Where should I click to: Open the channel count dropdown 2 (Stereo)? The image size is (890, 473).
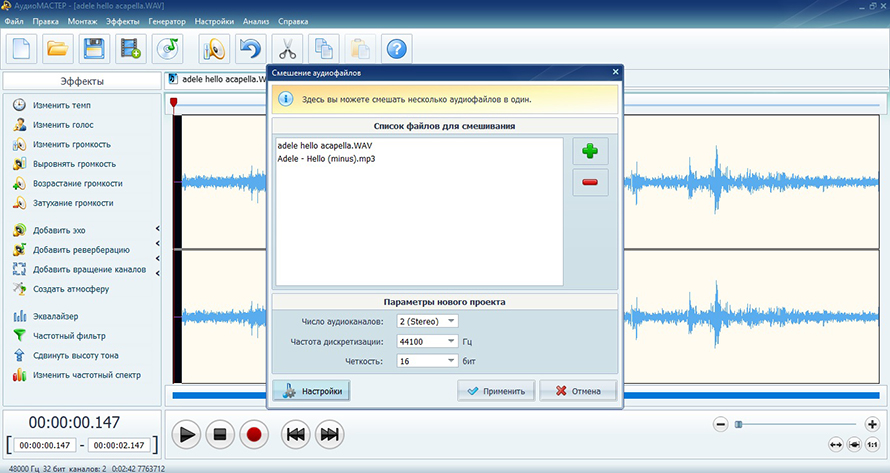[x=427, y=321]
